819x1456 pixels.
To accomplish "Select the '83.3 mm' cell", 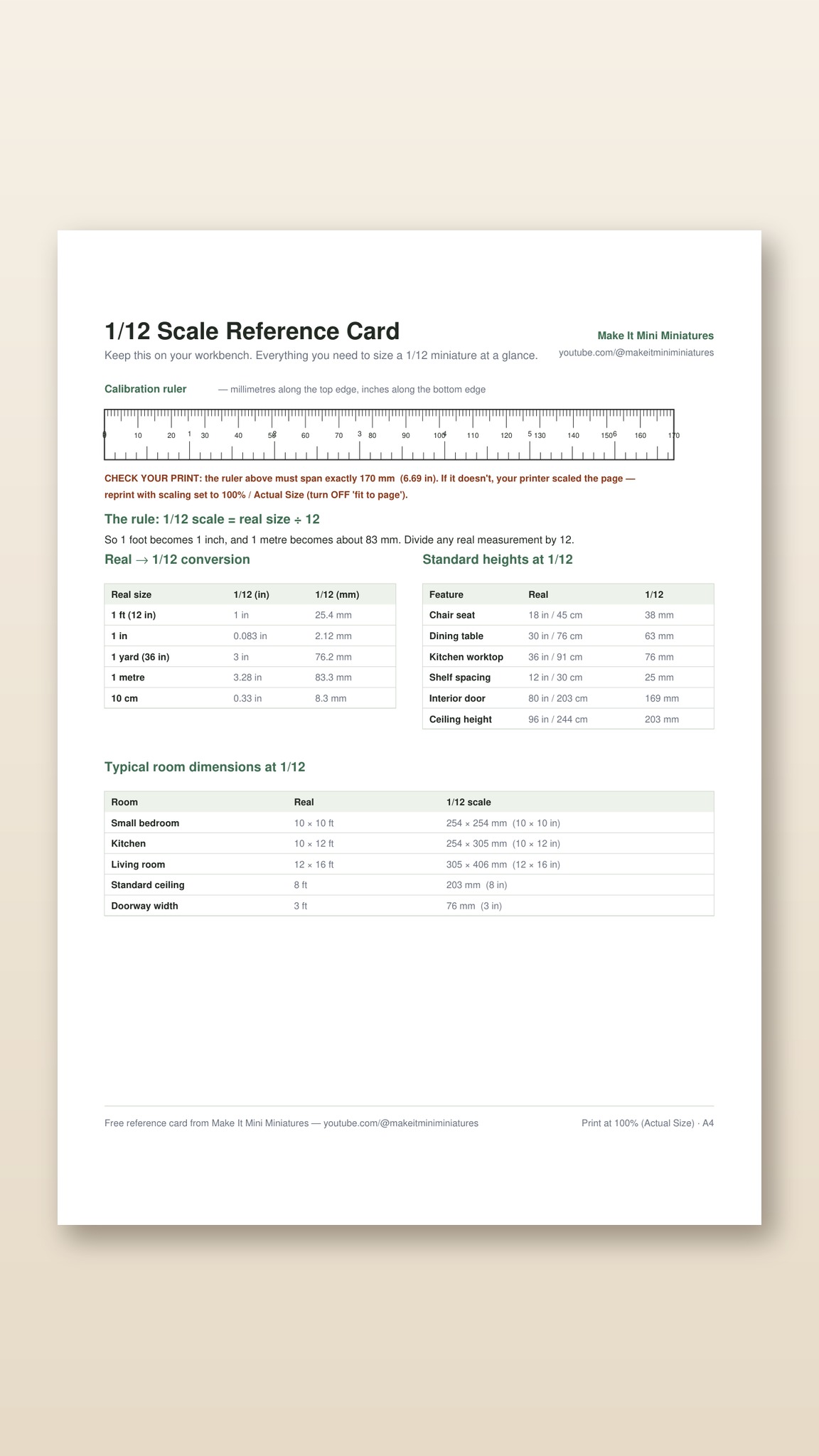I will (x=333, y=678).
